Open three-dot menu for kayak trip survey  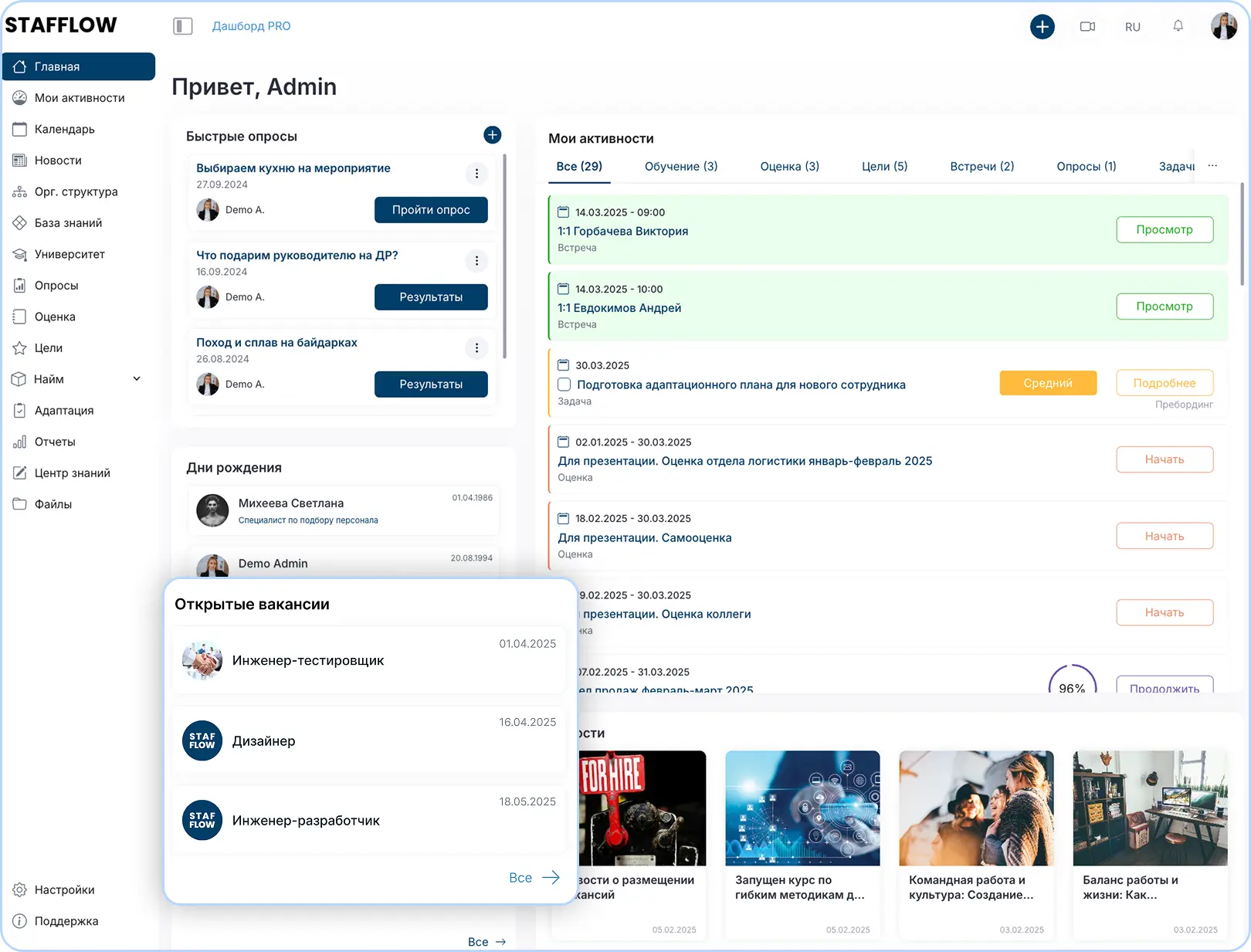(x=476, y=348)
